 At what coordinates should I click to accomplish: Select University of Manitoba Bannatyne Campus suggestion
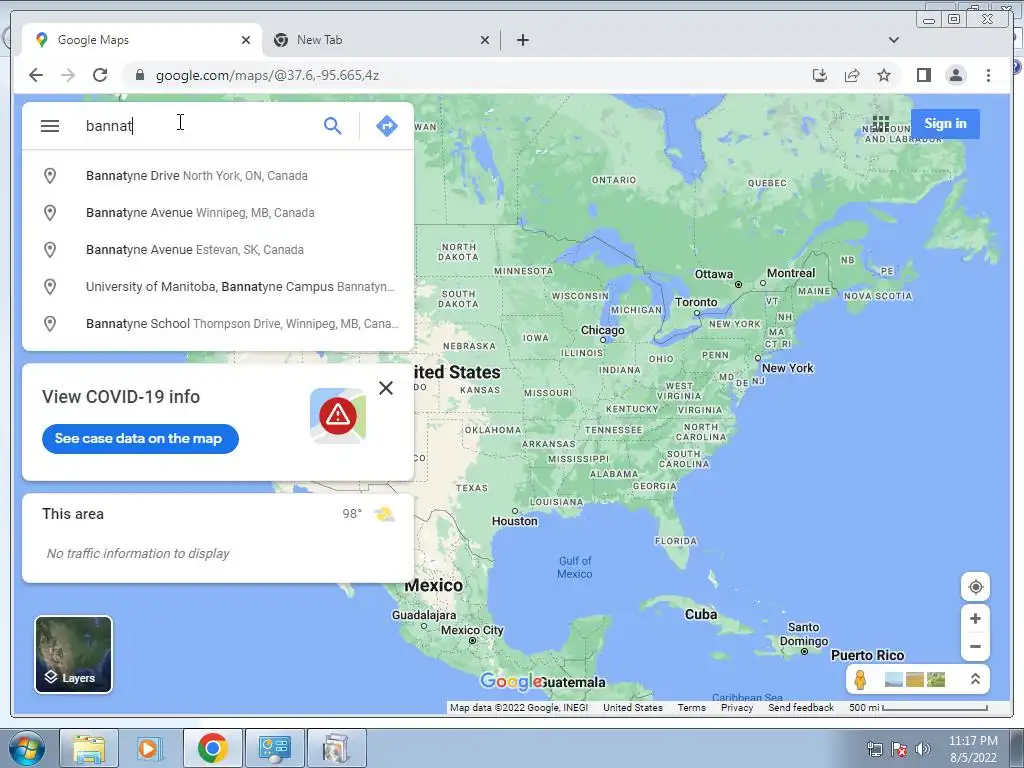(x=218, y=287)
